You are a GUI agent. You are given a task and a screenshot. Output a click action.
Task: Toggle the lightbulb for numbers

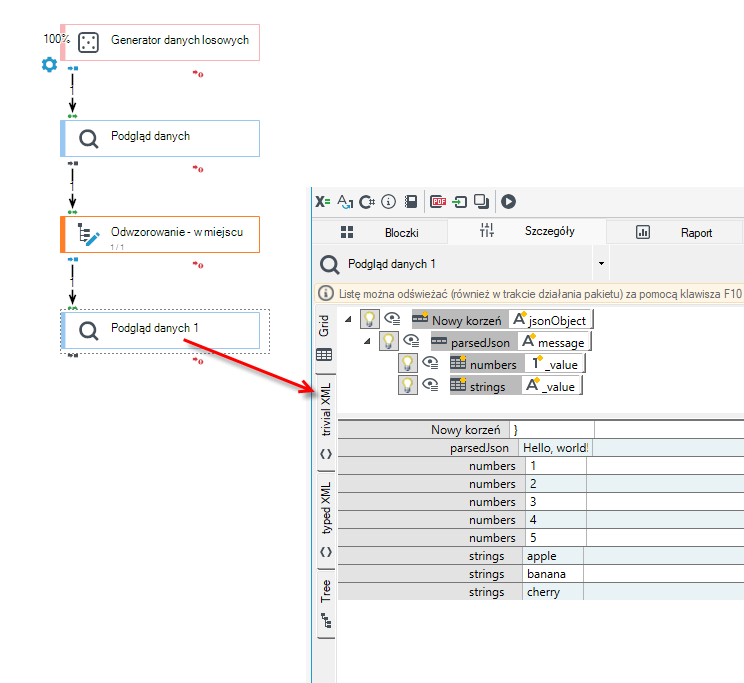pyautogui.click(x=408, y=363)
